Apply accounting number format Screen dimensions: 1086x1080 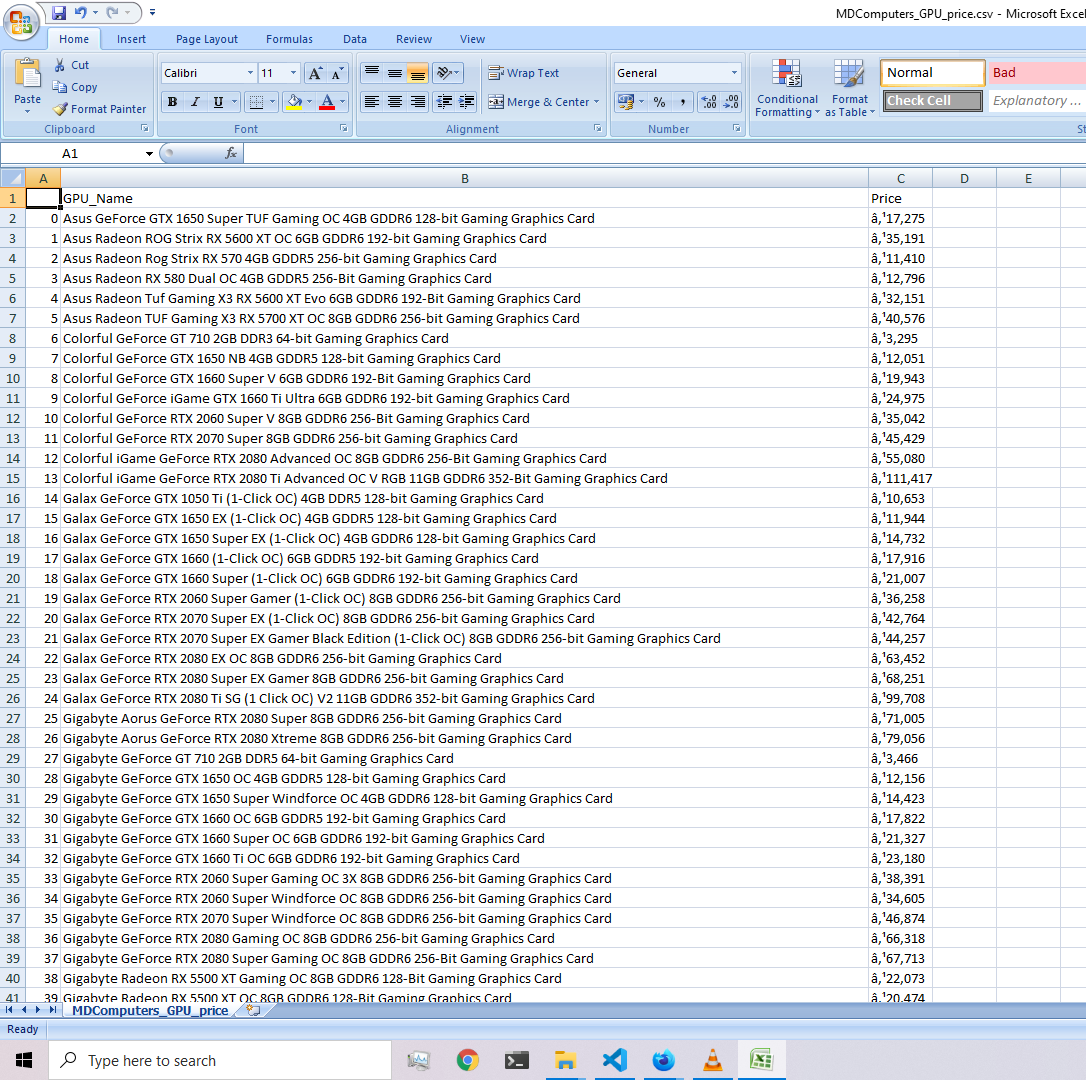point(625,103)
